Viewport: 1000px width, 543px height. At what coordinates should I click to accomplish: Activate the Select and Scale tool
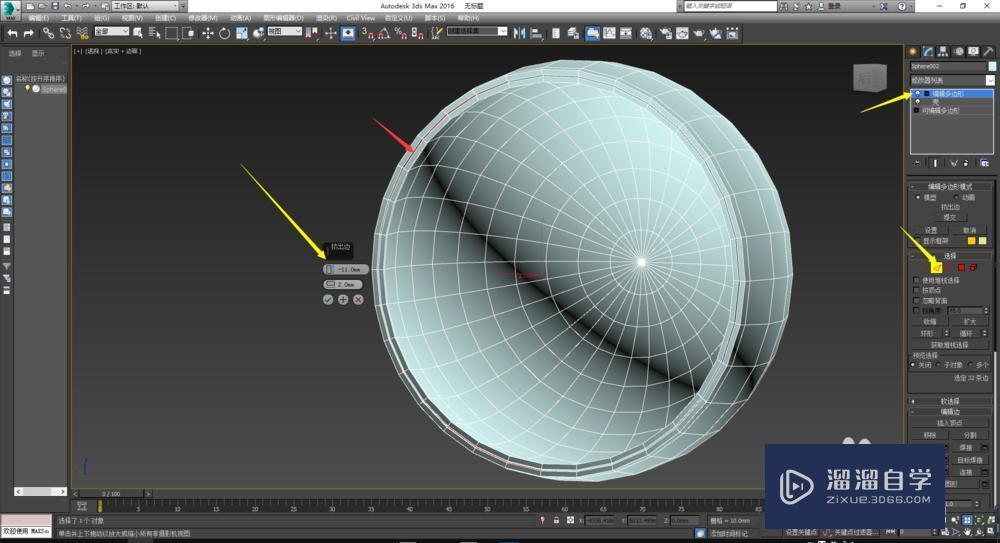[x=242, y=33]
